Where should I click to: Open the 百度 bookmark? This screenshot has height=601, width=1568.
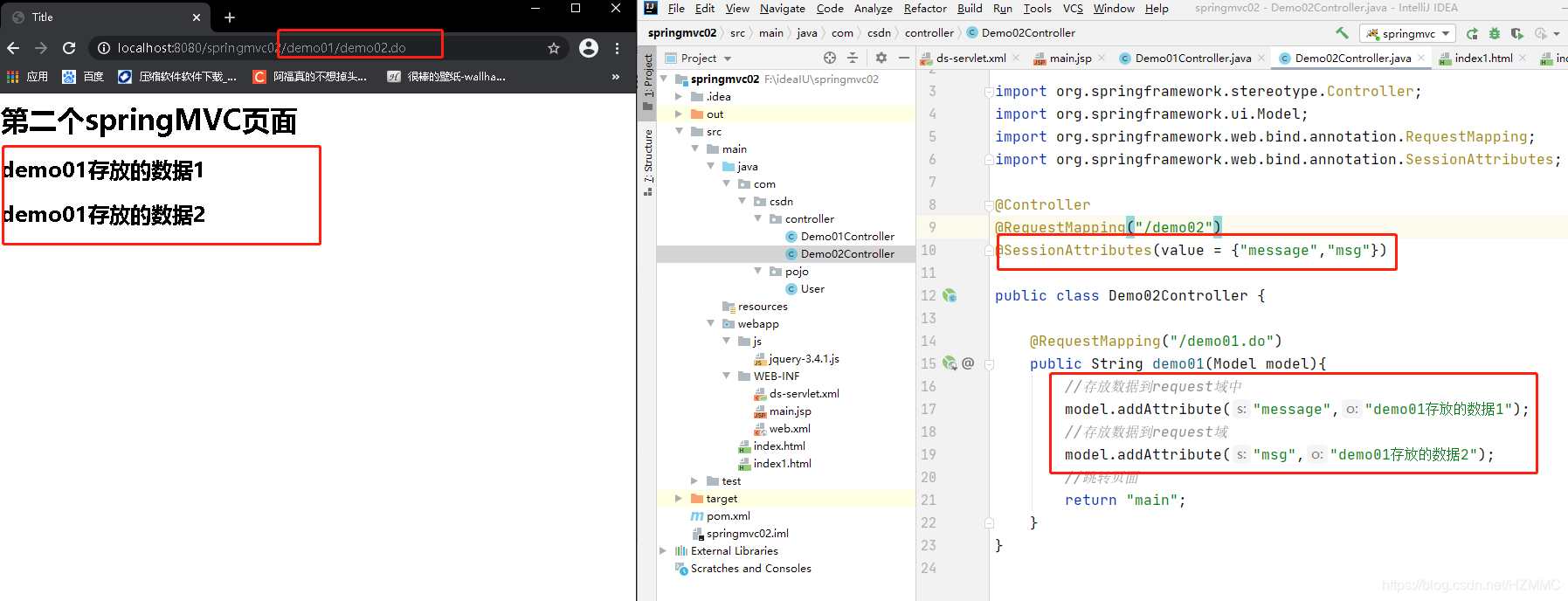point(83,77)
